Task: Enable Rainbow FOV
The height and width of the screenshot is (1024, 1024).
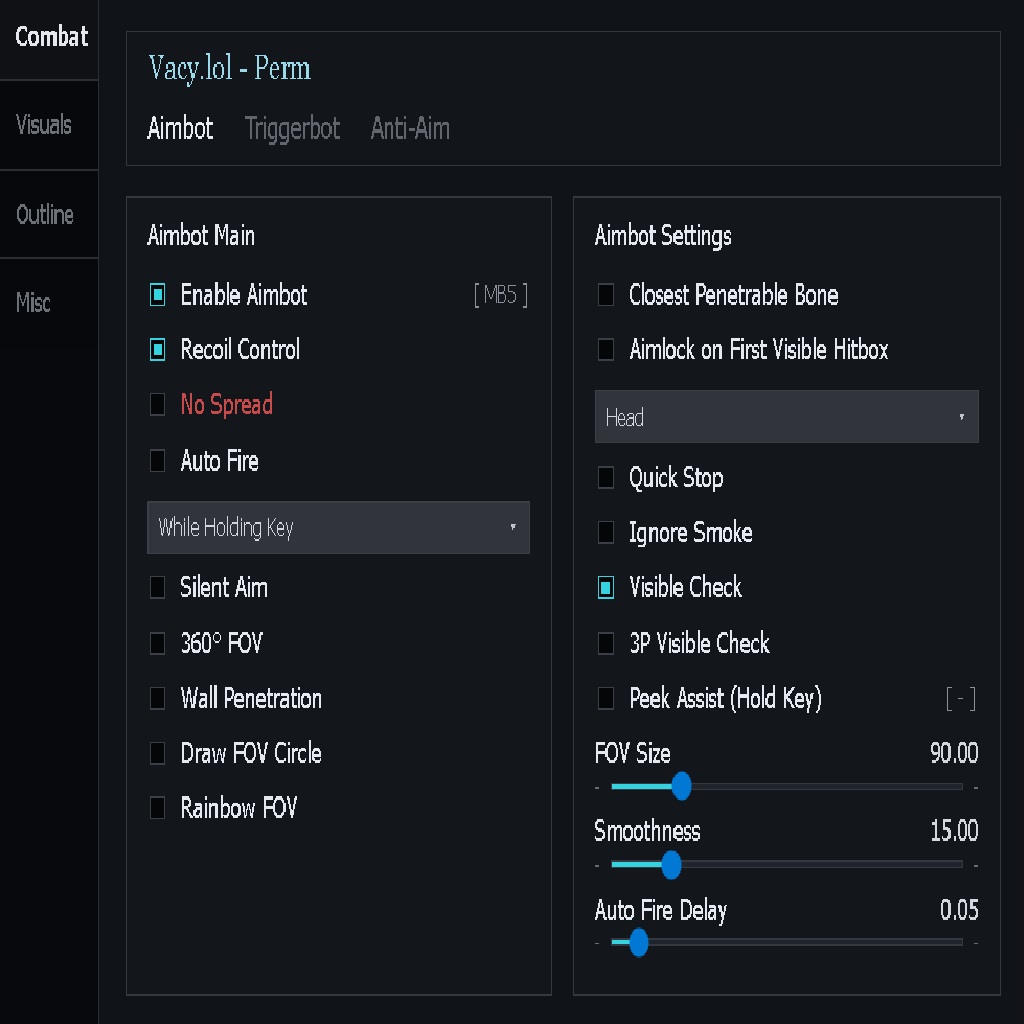Action: (x=157, y=808)
